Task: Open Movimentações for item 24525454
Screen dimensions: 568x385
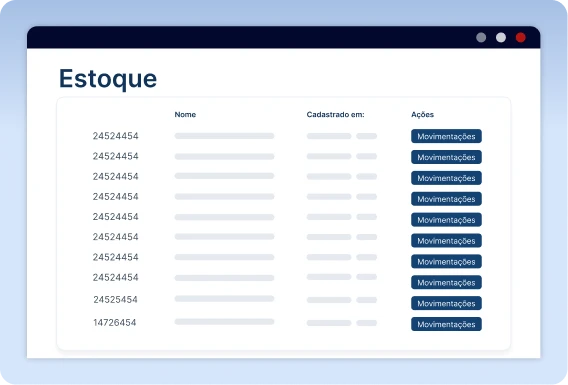Action: pyautogui.click(x=446, y=303)
